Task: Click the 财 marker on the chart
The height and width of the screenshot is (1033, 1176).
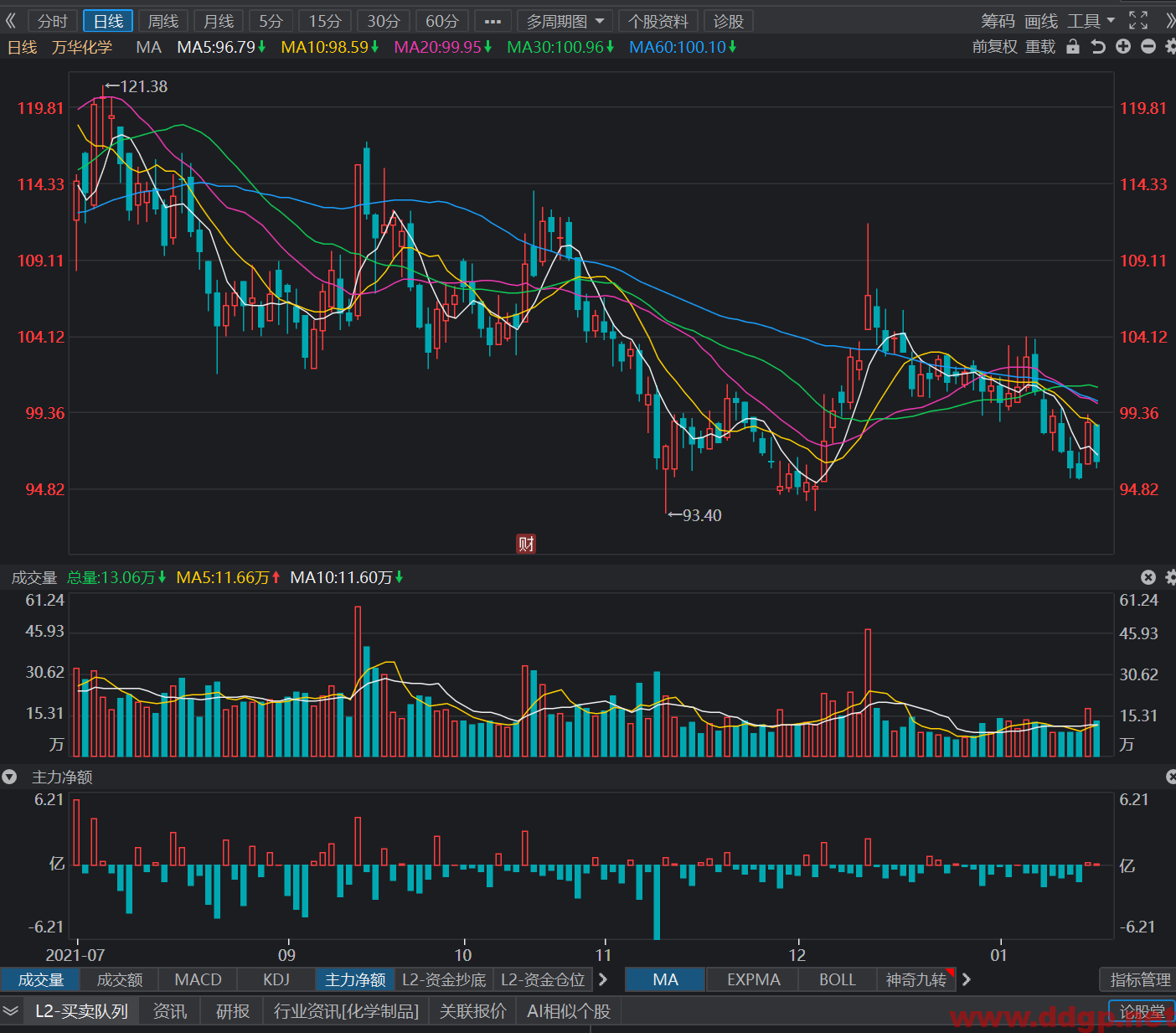Action: coord(526,544)
